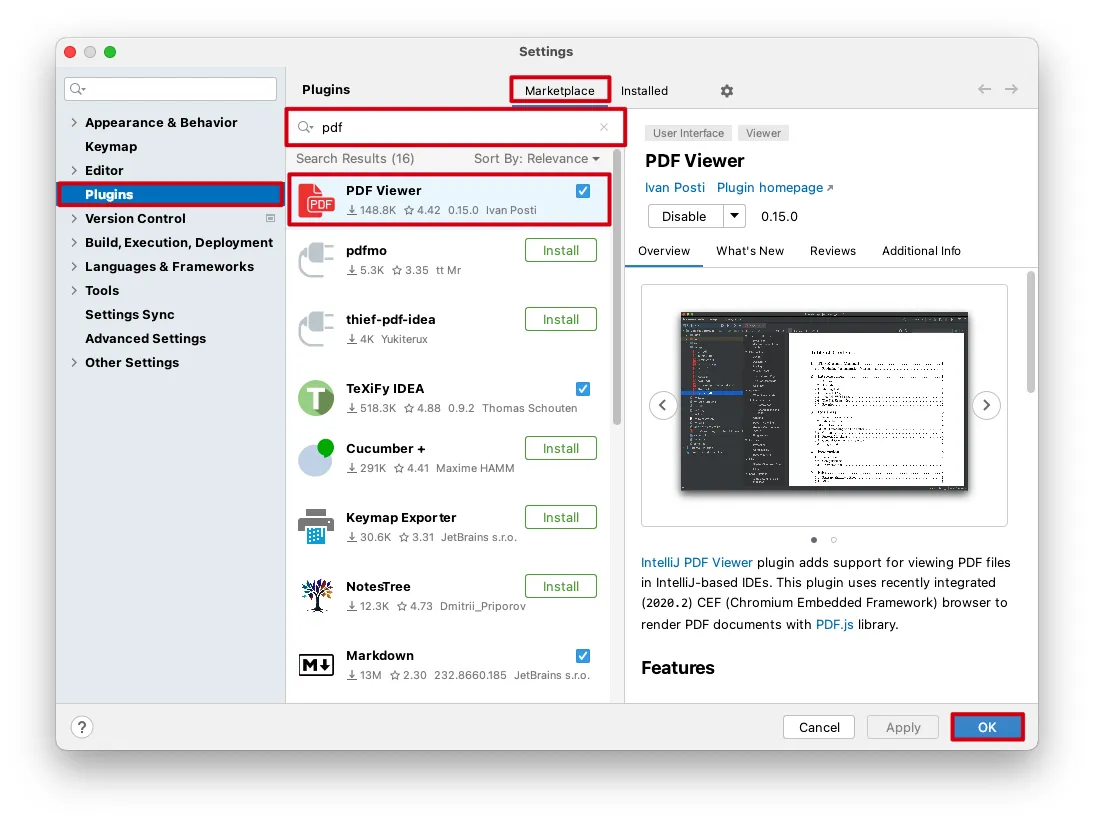Select the Advanced Settings item
The image size is (1094, 824).
(x=145, y=338)
